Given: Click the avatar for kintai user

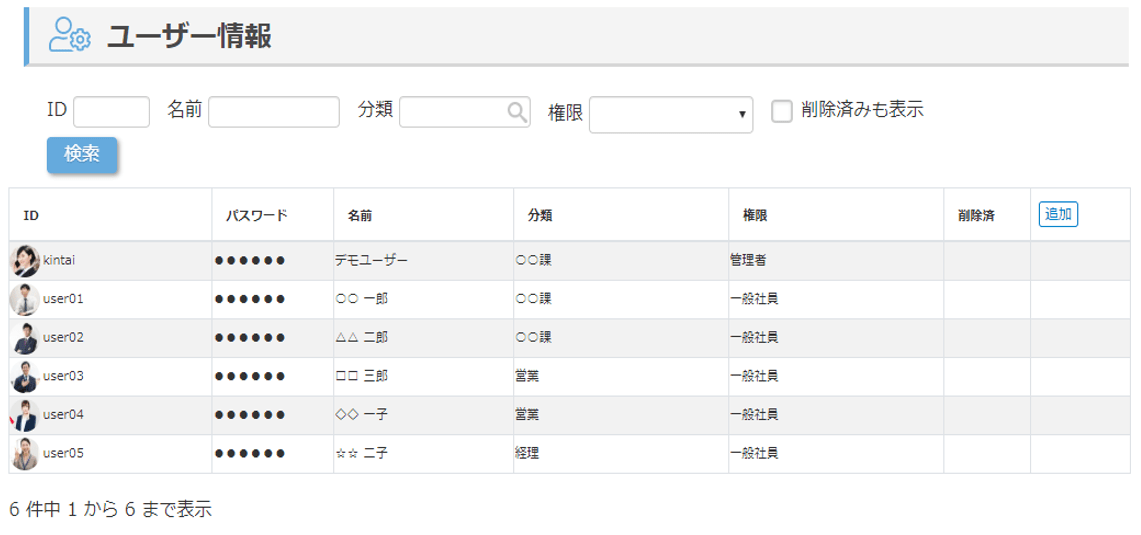Looking at the screenshot, I should [24, 261].
